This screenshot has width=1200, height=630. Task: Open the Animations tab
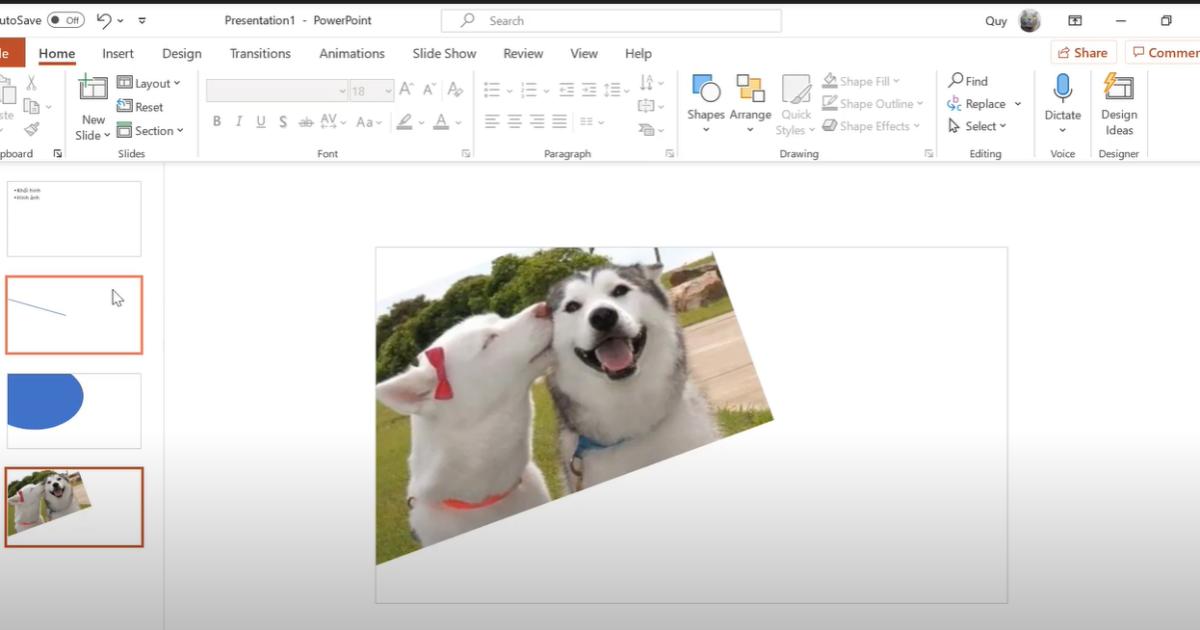coord(351,54)
